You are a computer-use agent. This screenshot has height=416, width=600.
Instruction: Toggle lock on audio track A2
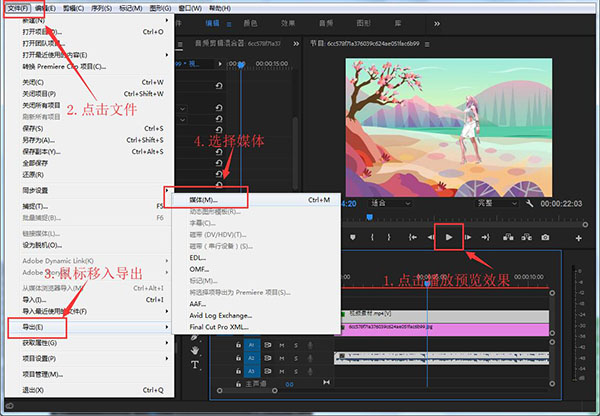coord(238,358)
